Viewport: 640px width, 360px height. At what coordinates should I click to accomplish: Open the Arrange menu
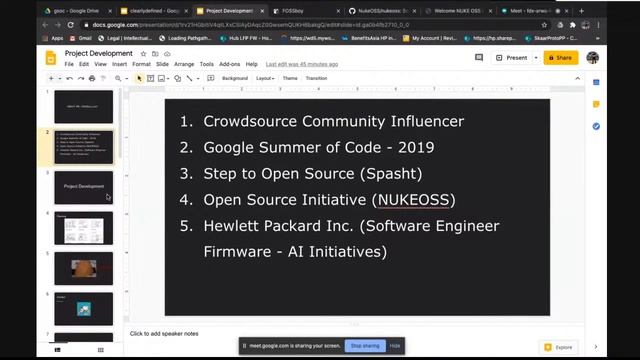click(184, 64)
